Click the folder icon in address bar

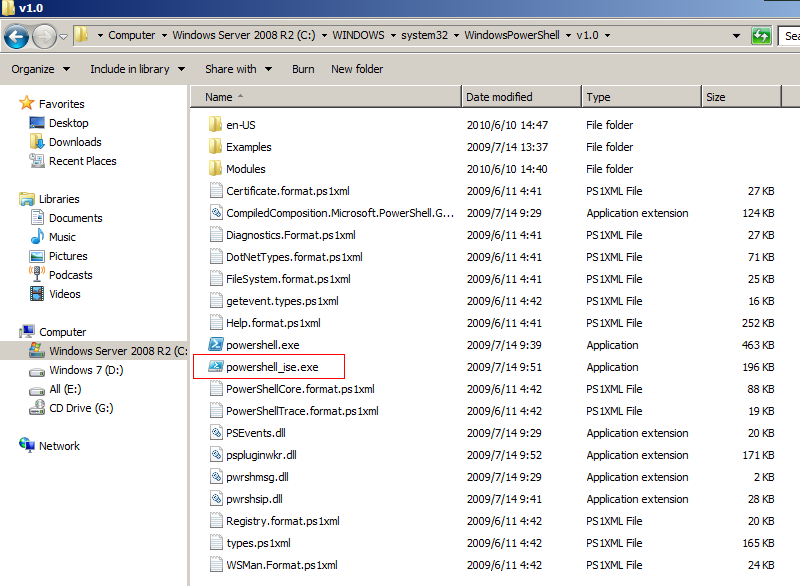82,35
